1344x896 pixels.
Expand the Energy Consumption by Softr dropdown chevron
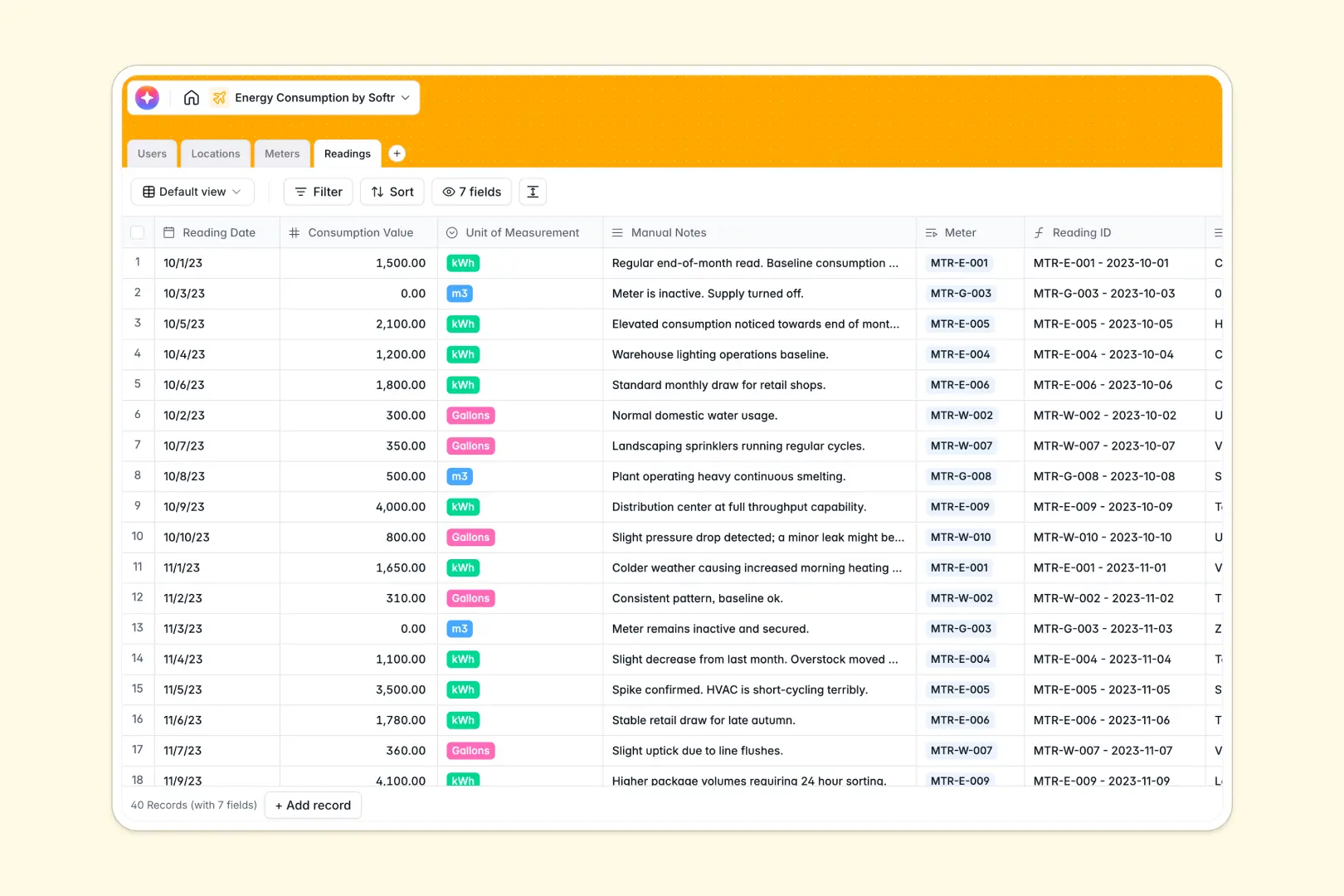pyautogui.click(x=406, y=98)
